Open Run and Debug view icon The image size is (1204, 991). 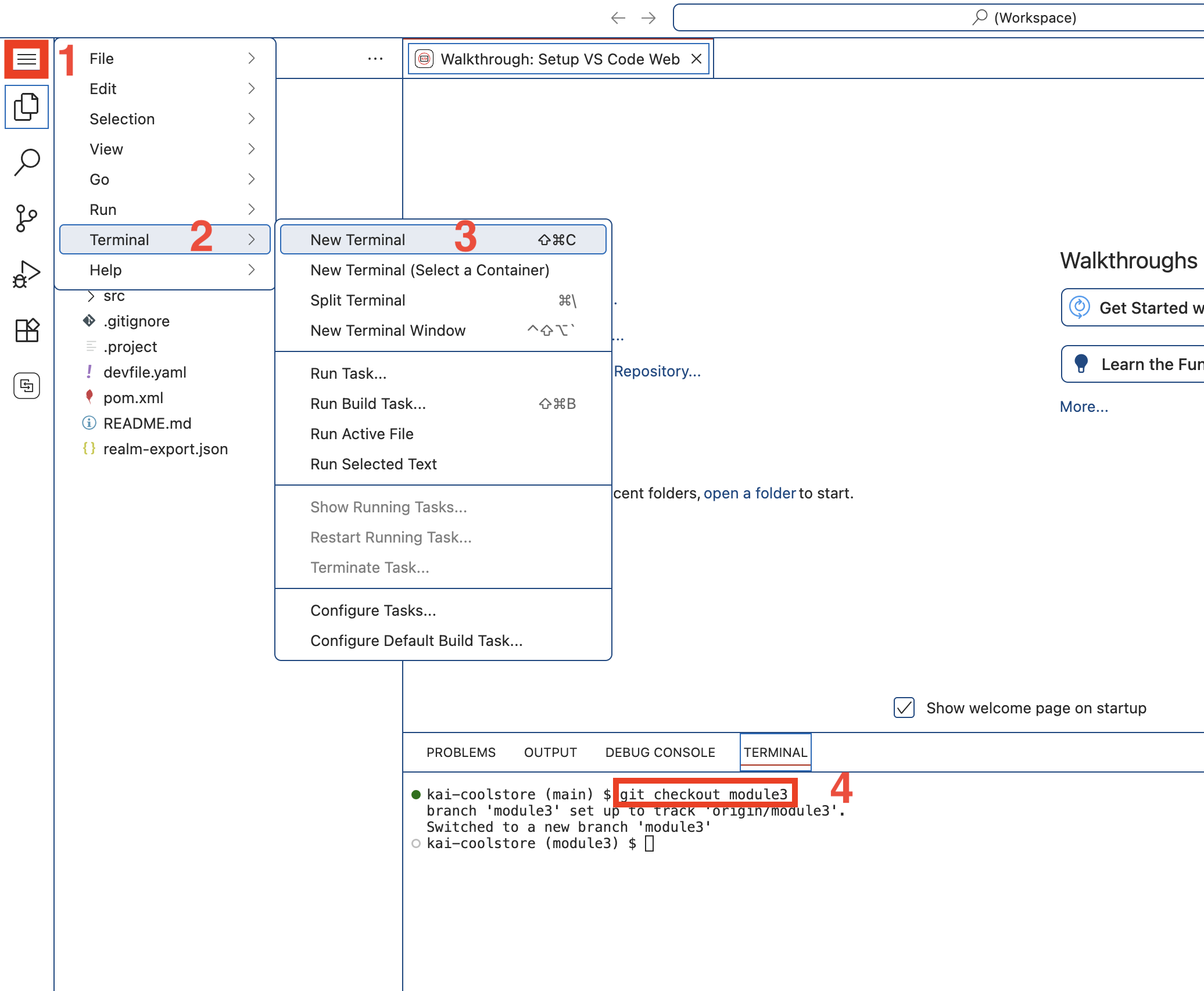pos(26,274)
